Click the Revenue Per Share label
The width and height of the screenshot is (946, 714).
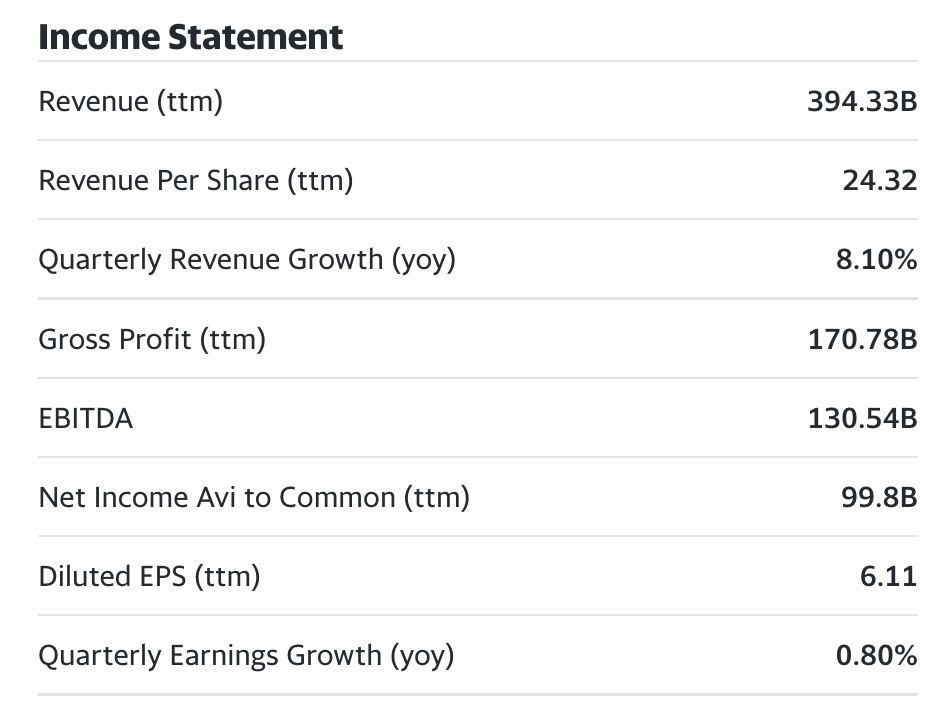pyautogui.click(x=195, y=180)
